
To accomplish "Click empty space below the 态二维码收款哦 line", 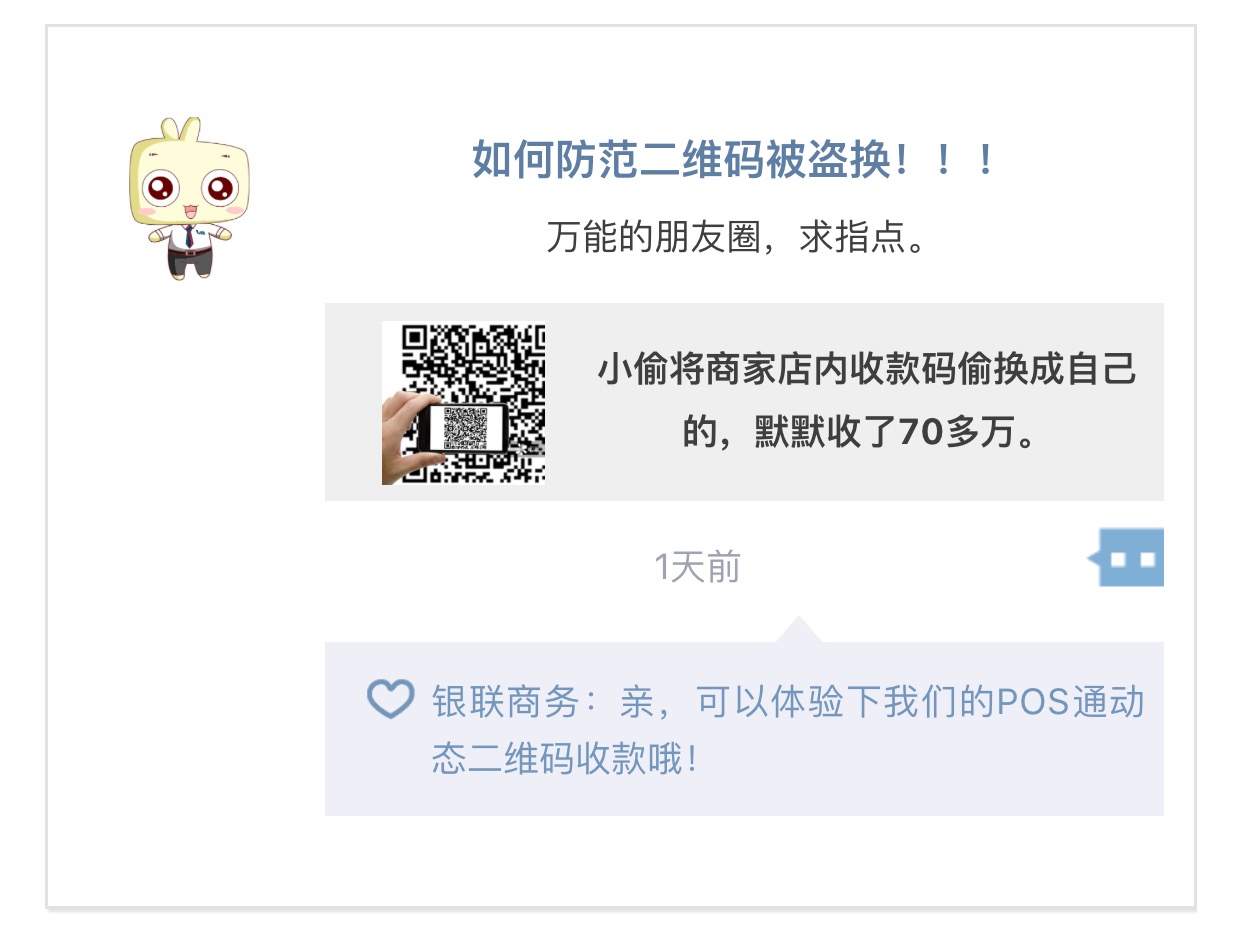I will [744, 798].
